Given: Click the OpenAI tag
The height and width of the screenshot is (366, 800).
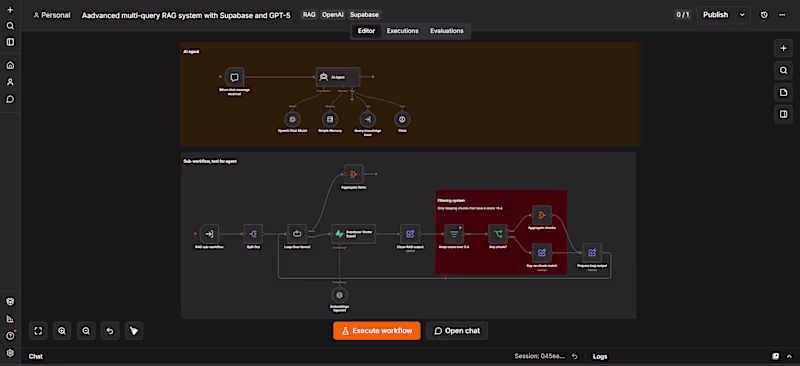Looking at the screenshot, I should coord(333,15).
